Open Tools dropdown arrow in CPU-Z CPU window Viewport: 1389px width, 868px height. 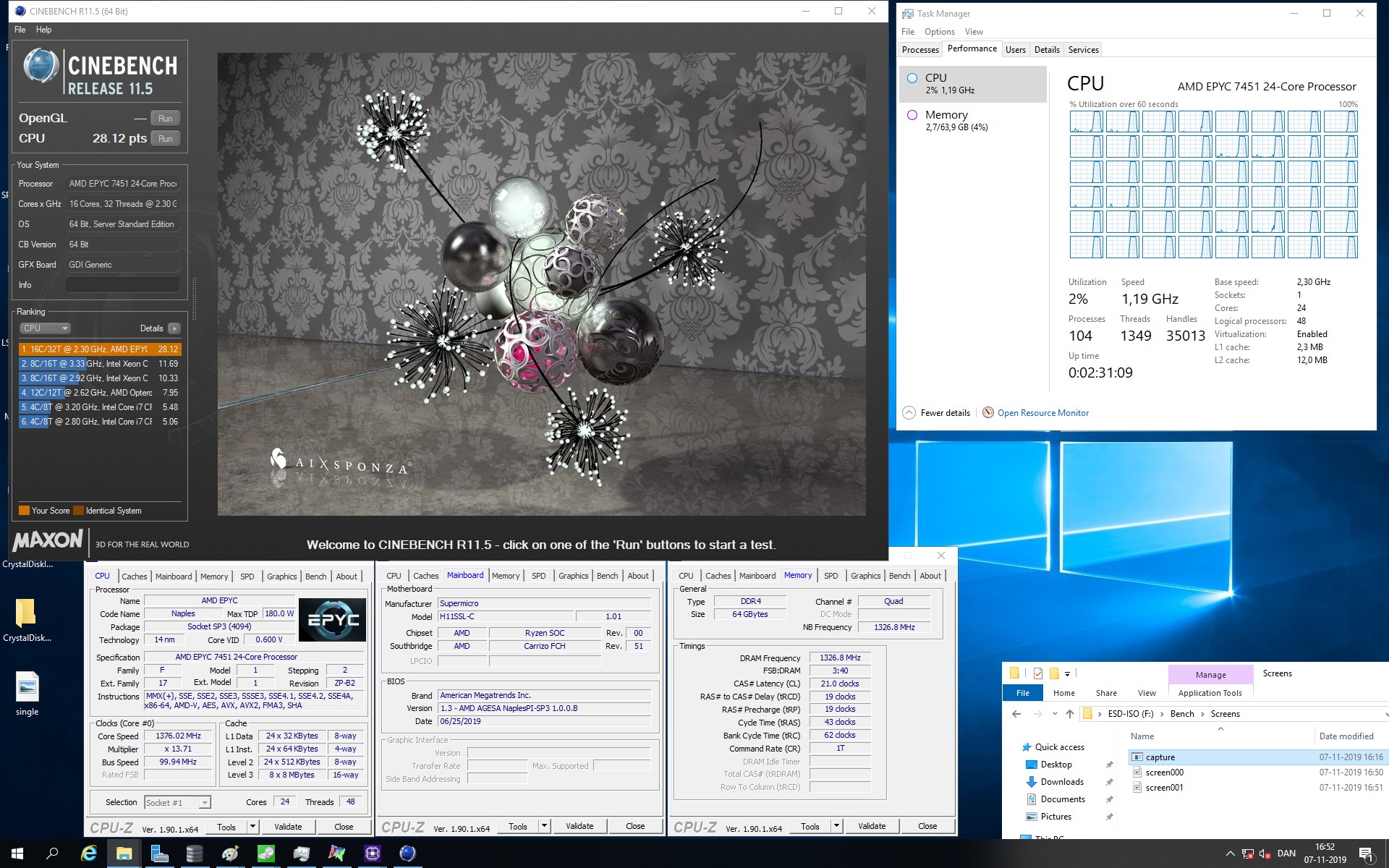252,827
